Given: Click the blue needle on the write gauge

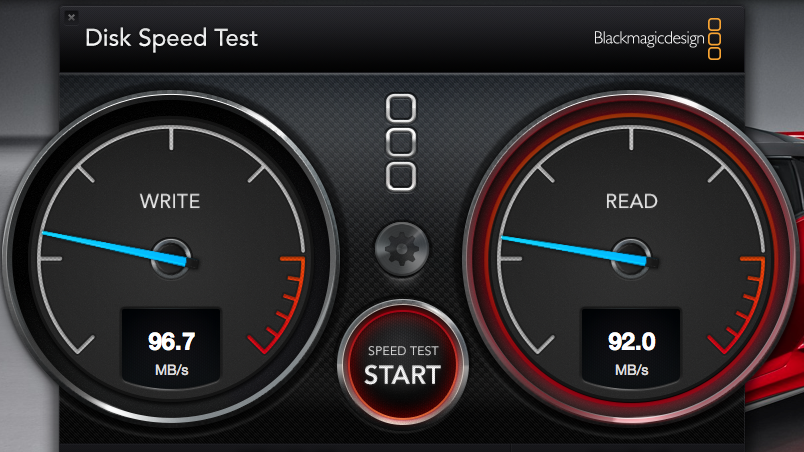Looking at the screenshot, I should (114, 248).
